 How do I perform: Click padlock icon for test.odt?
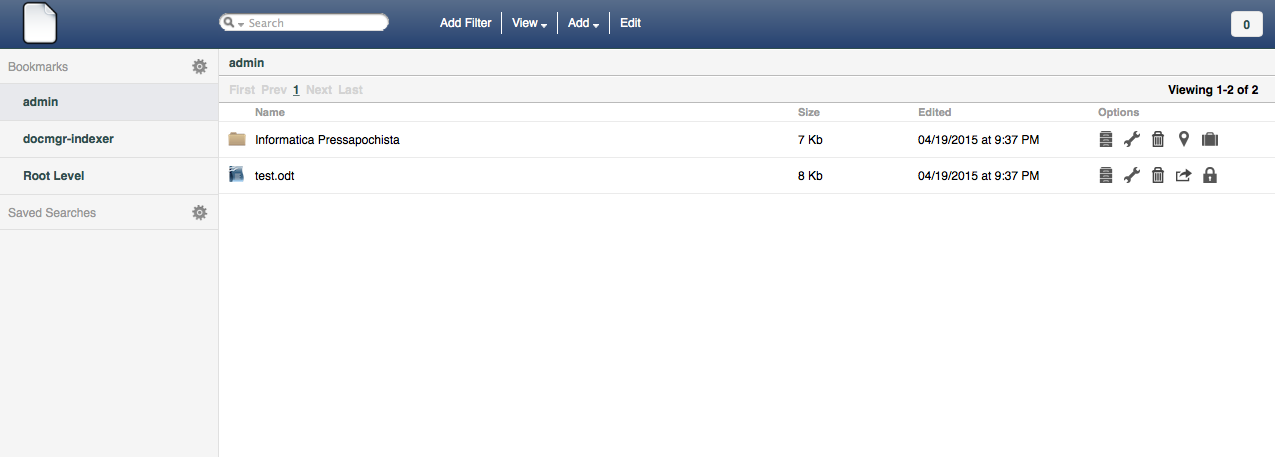[x=1210, y=176]
